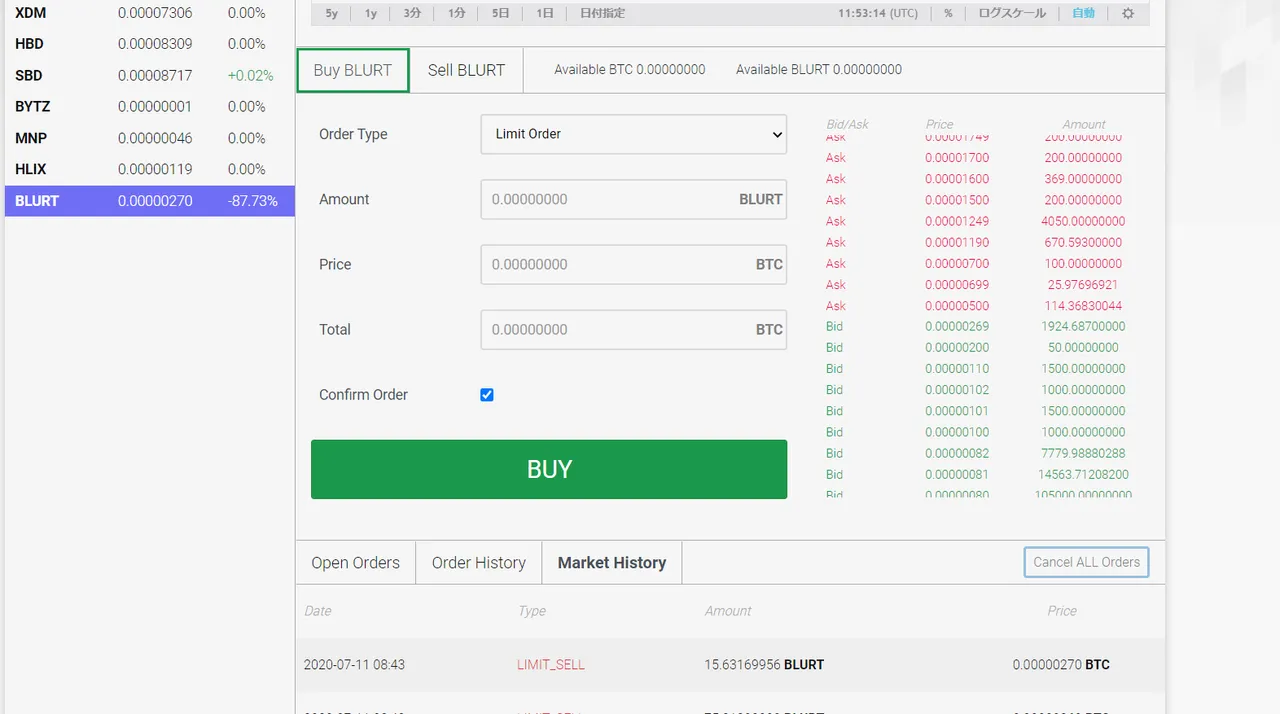Click Cancel ALL Orders button

click(x=1087, y=562)
